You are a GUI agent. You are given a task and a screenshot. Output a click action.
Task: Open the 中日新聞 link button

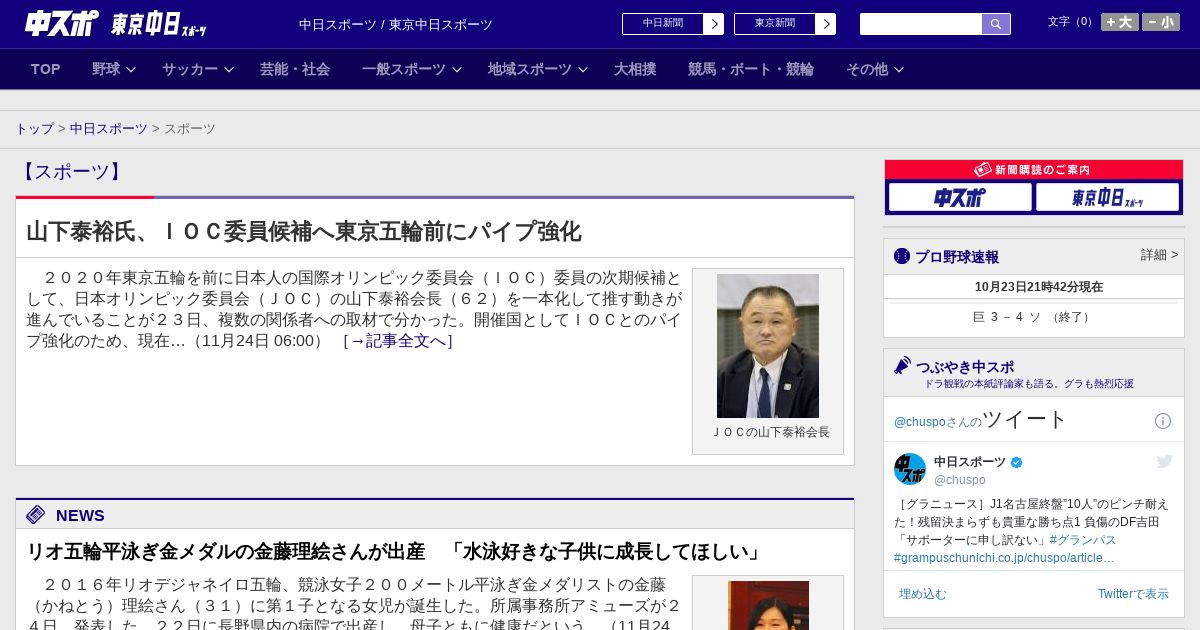663,24
